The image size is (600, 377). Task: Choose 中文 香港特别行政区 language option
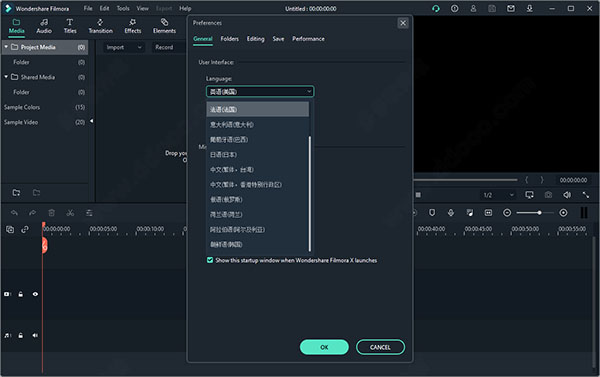click(258, 184)
